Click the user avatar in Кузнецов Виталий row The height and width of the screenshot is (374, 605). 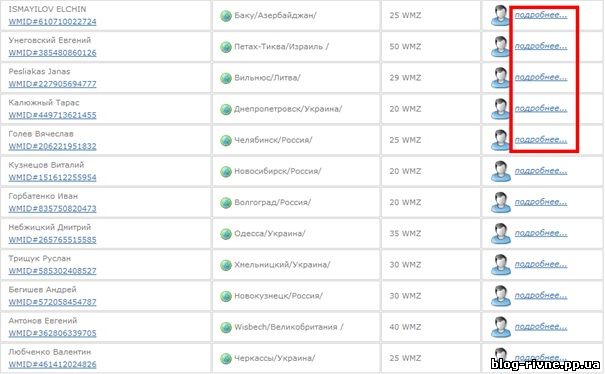coord(500,171)
